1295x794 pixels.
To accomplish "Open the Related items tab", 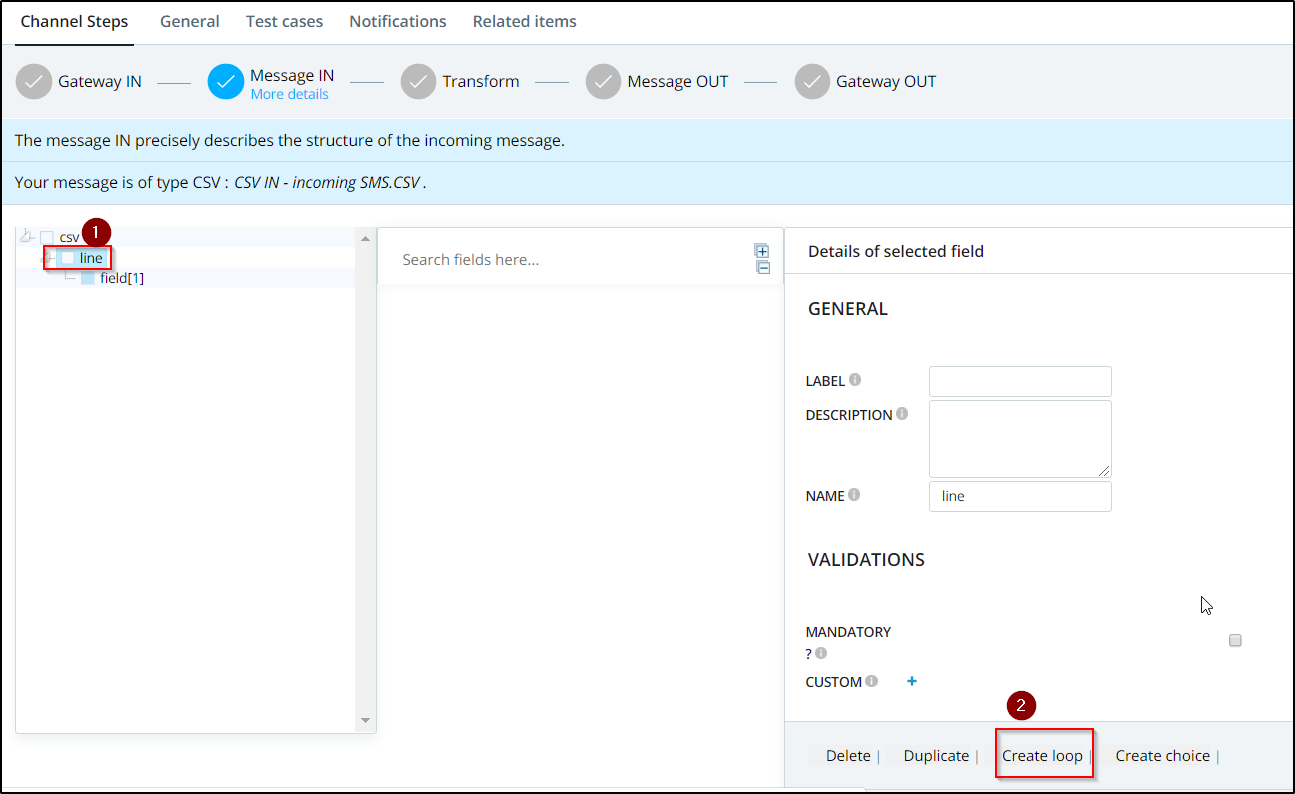I will pyautogui.click(x=525, y=21).
